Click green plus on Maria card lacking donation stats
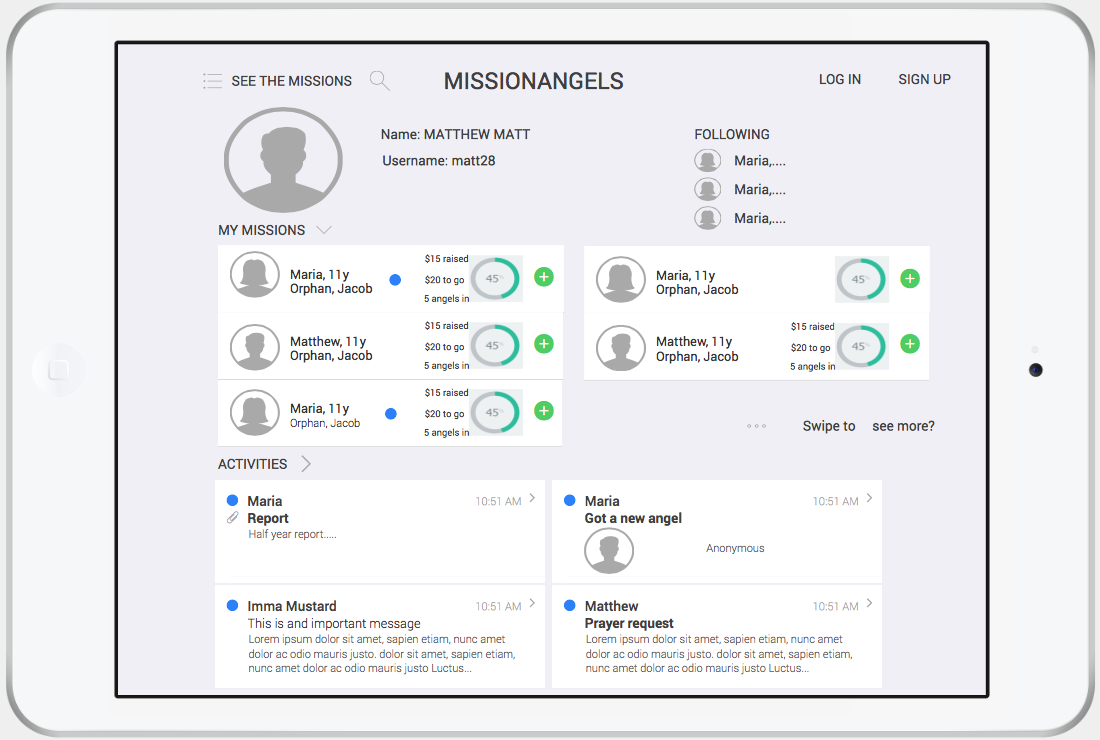This screenshot has width=1100, height=740. point(910,279)
